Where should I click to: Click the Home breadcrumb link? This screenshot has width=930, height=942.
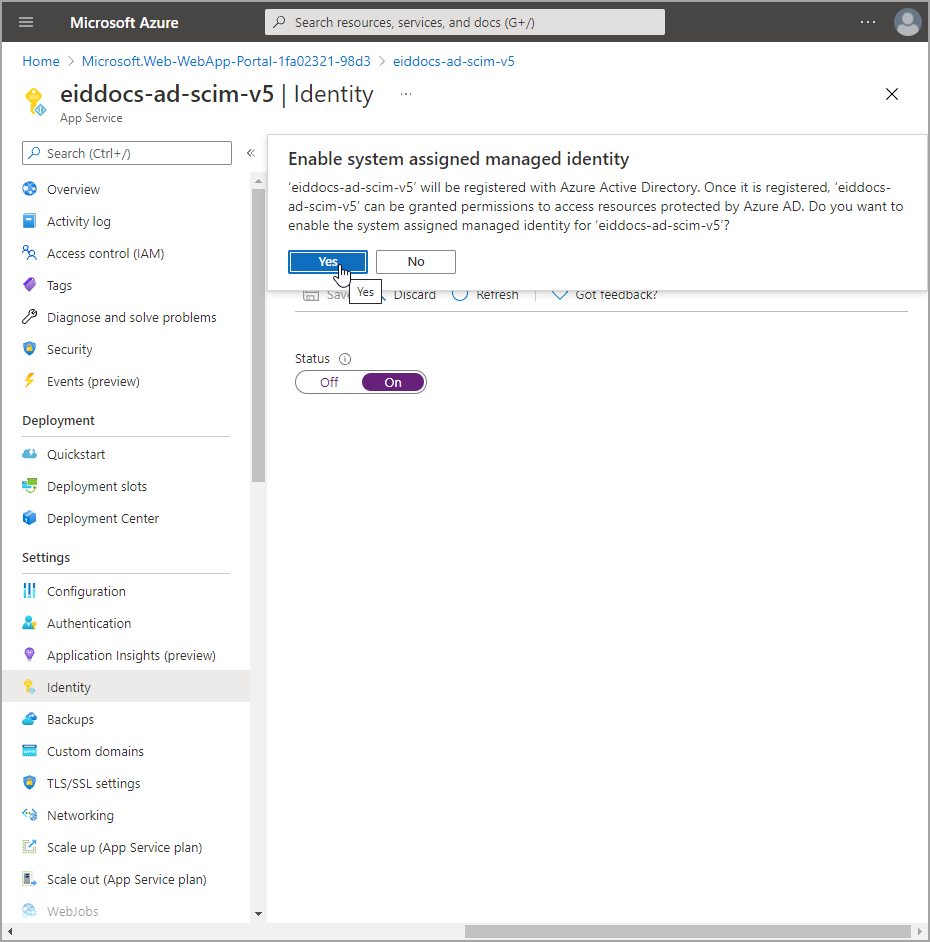pyautogui.click(x=41, y=61)
